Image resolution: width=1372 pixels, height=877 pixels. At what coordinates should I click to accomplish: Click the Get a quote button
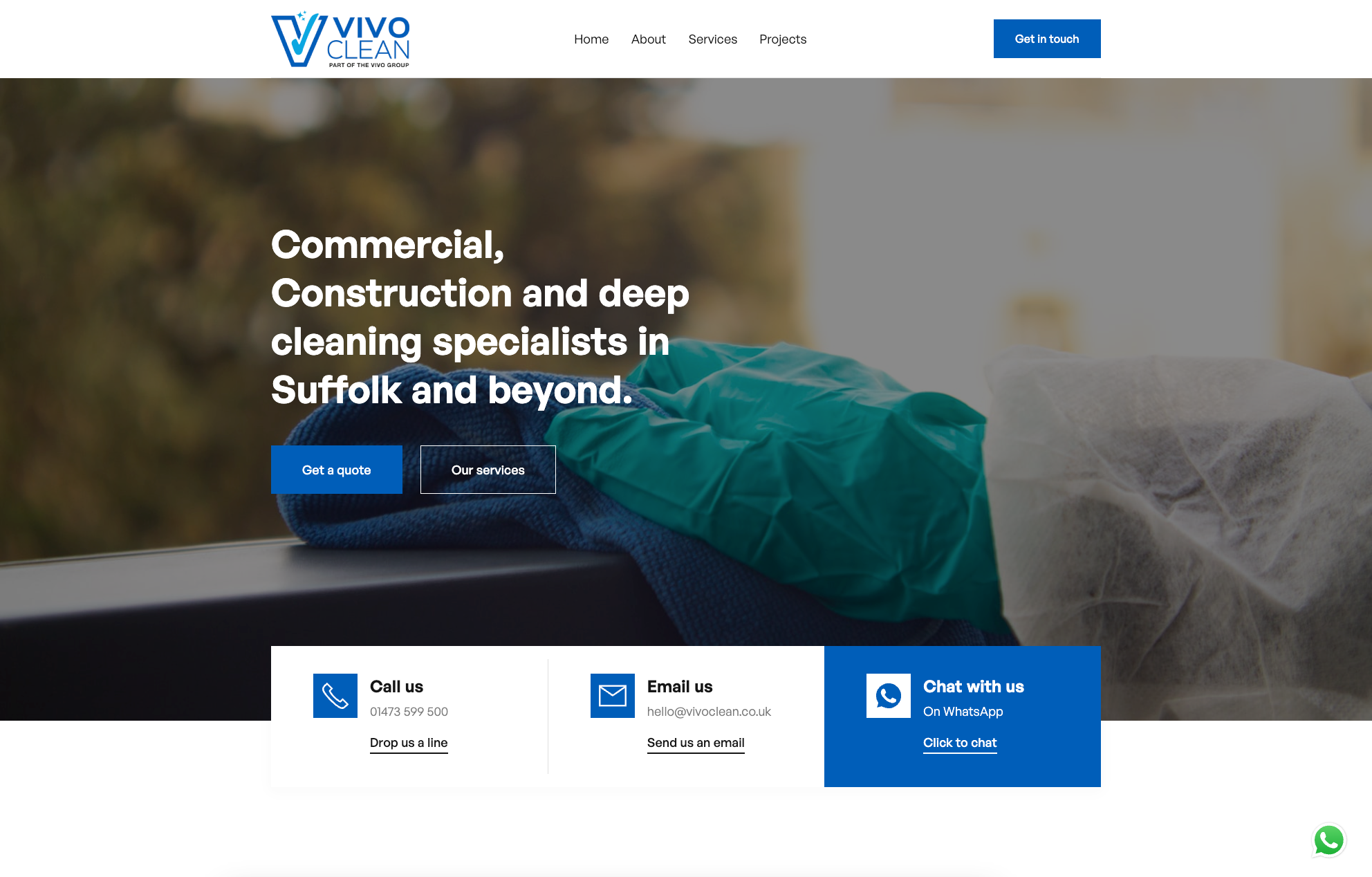(337, 469)
